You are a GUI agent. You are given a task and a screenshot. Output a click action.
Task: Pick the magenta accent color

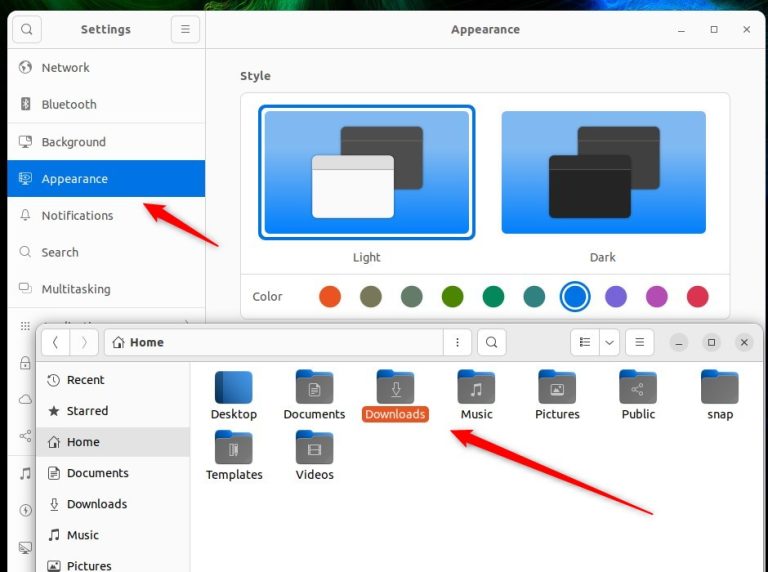pyautogui.click(x=657, y=297)
